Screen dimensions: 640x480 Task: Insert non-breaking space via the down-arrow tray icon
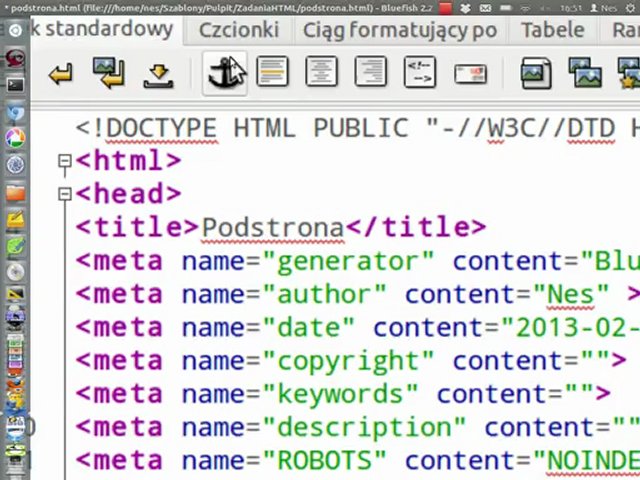click(x=159, y=76)
